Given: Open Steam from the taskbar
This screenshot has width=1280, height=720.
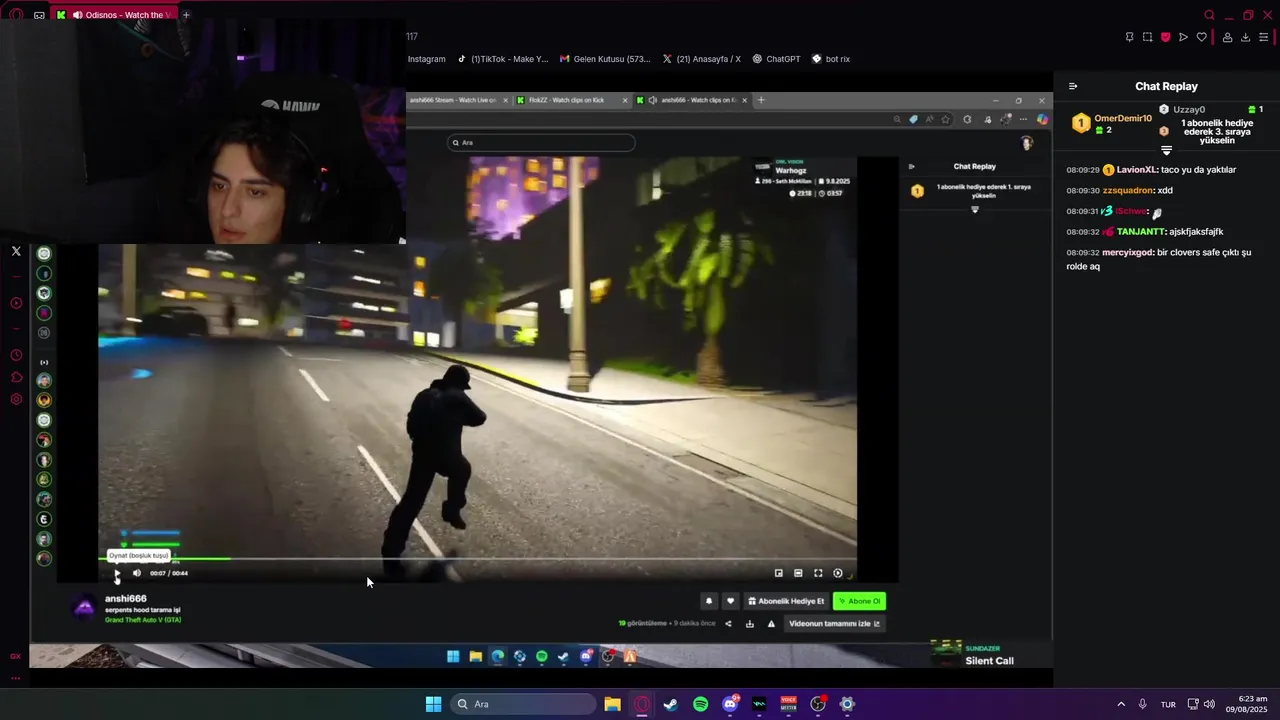Looking at the screenshot, I should (671, 704).
